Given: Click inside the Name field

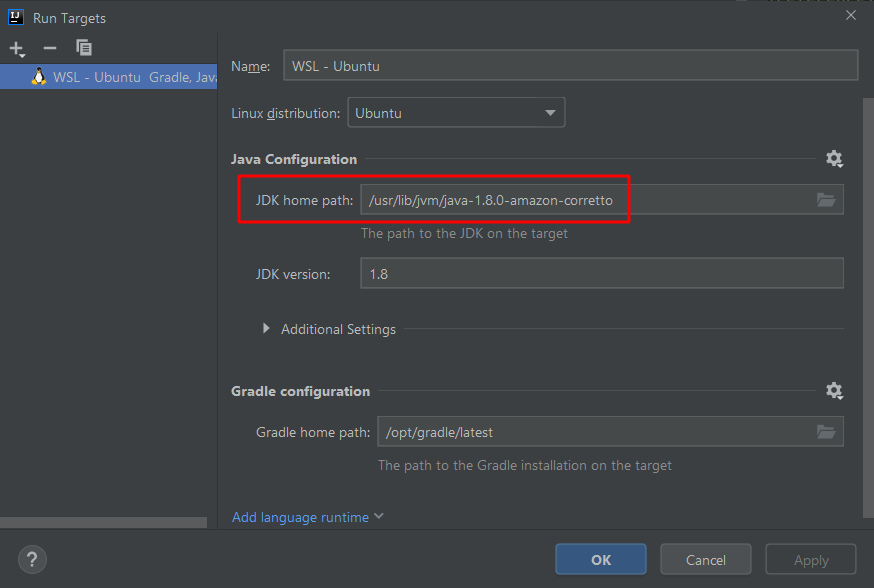Looking at the screenshot, I should tap(570, 66).
